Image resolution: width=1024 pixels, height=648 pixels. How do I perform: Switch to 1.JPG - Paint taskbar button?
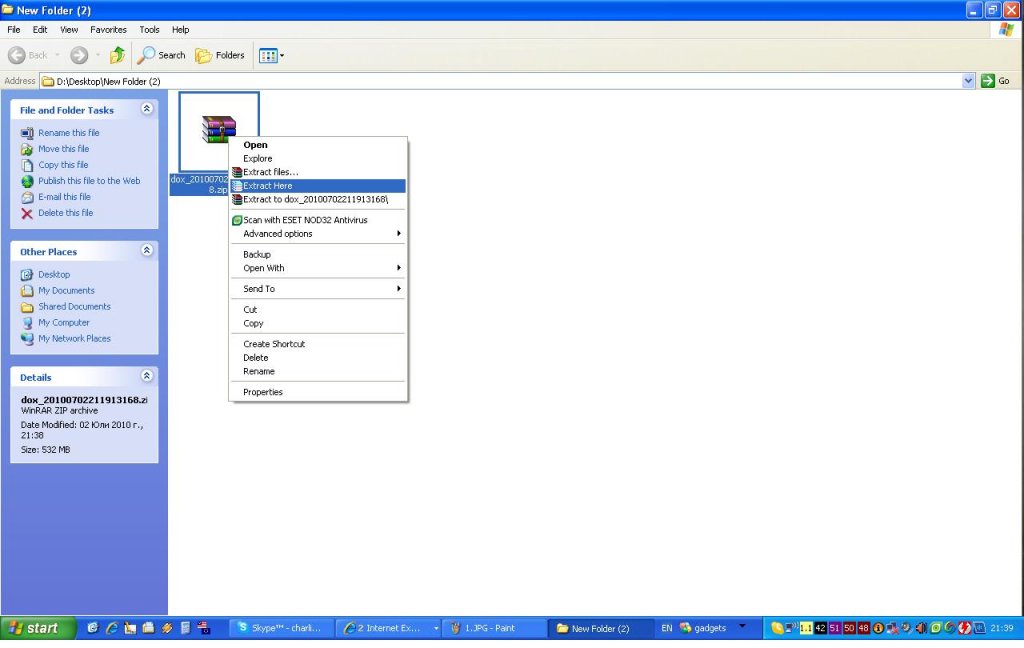[495, 628]
